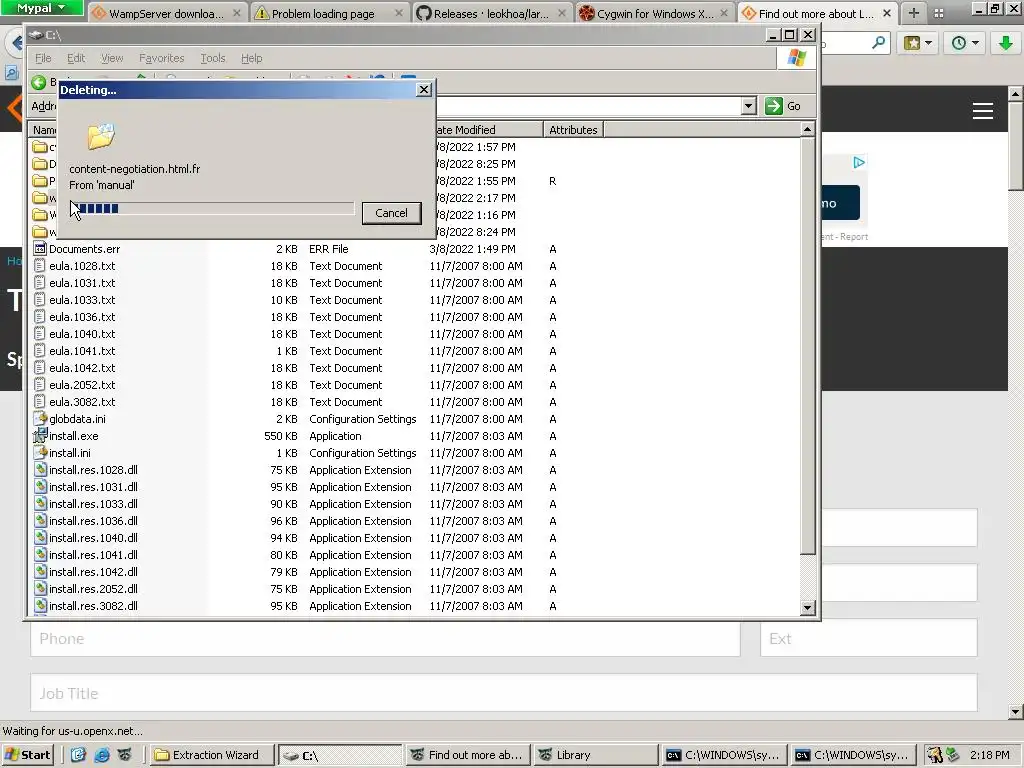Viewport: 1024px width, 768px height.
Task: Open a new browser tab
Action: (914, 13)
